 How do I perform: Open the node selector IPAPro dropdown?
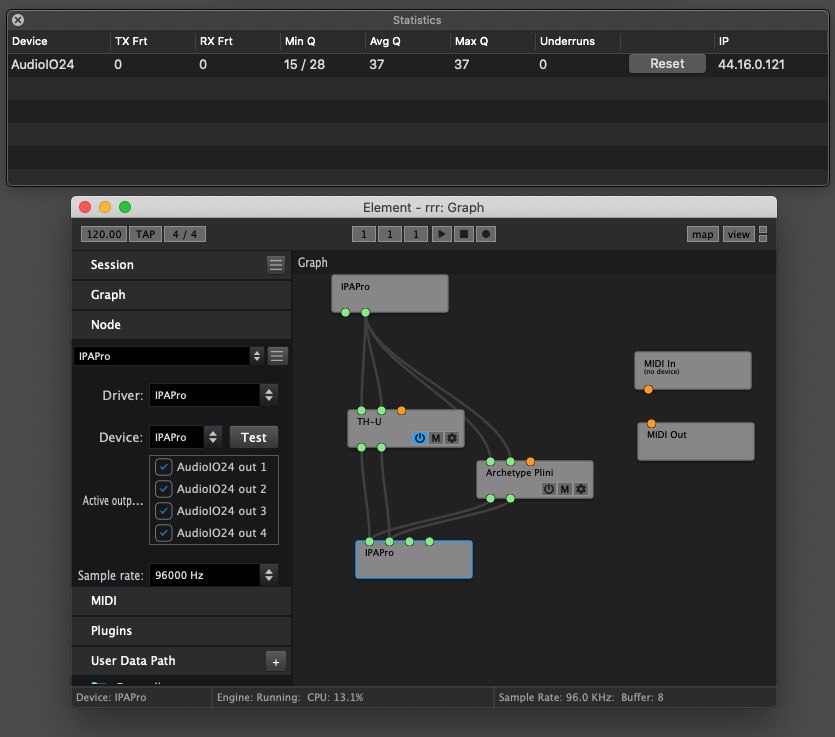tap(169, 356)
